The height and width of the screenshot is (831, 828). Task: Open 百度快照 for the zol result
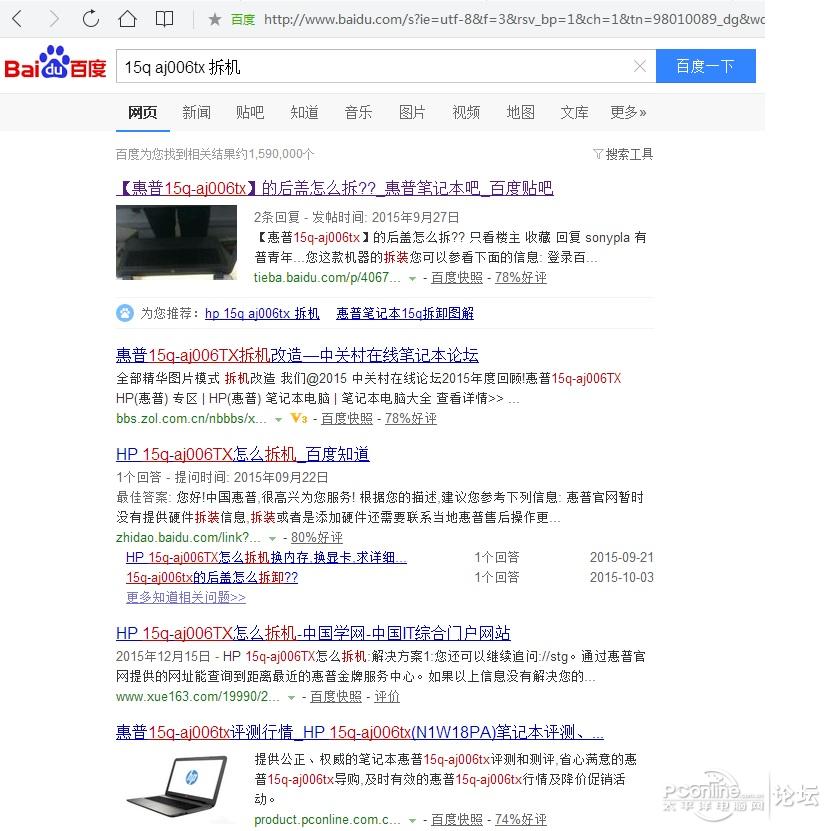click(x=347, y=419)
